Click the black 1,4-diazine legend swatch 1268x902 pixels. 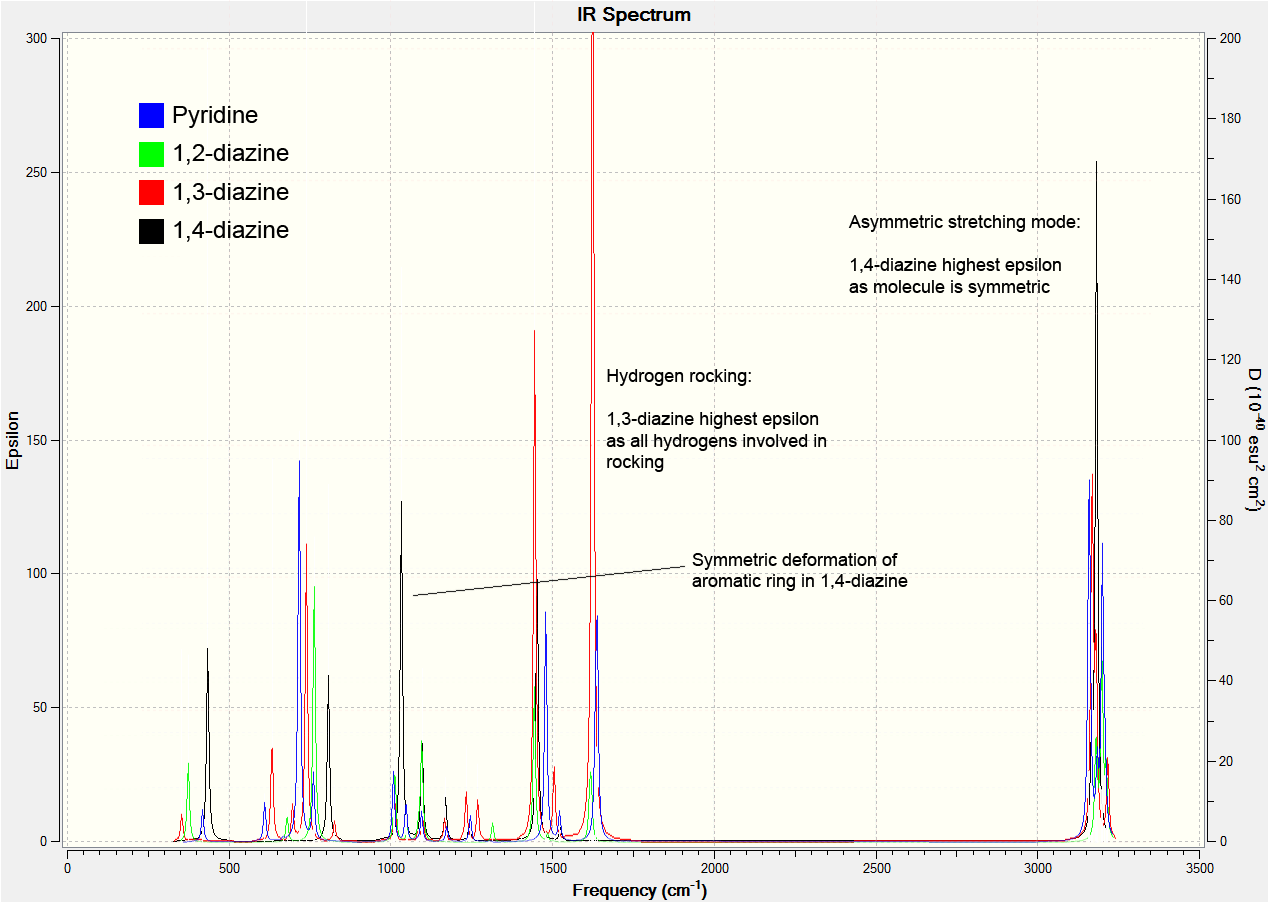click(151, 231)
